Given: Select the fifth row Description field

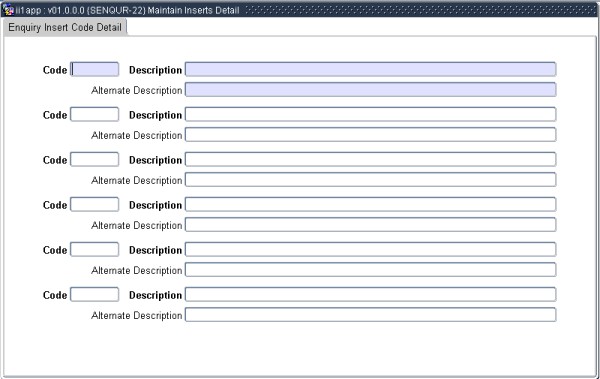Looking at the screenshot, I should [370, 250].
